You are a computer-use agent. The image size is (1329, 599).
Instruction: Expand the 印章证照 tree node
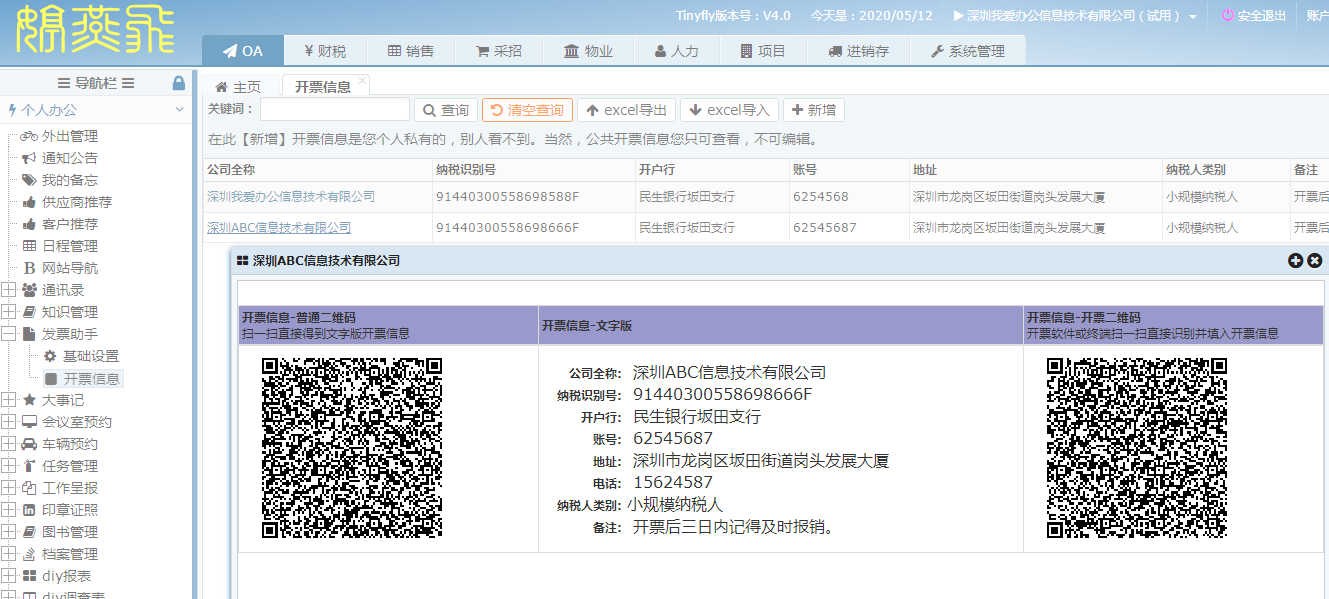[9, 510]
